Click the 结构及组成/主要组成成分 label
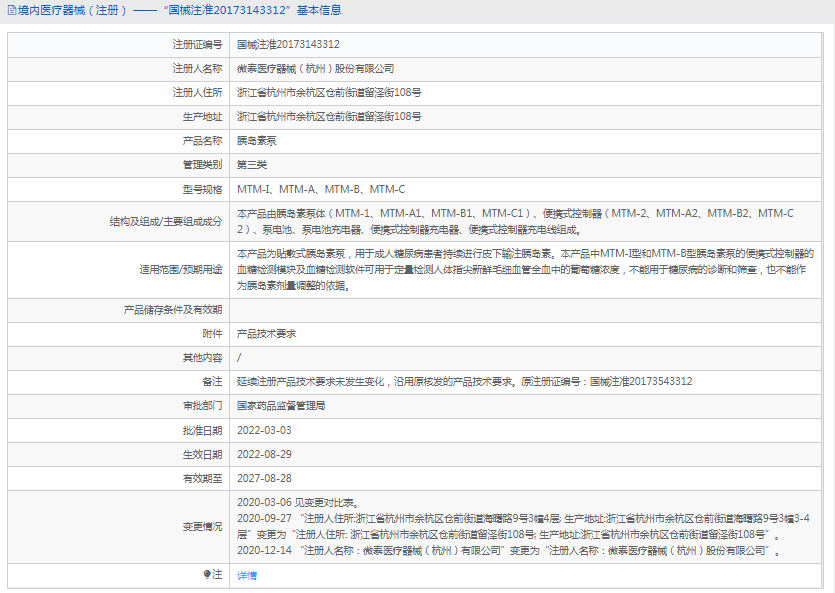835x593 pixels. (166, 221)
